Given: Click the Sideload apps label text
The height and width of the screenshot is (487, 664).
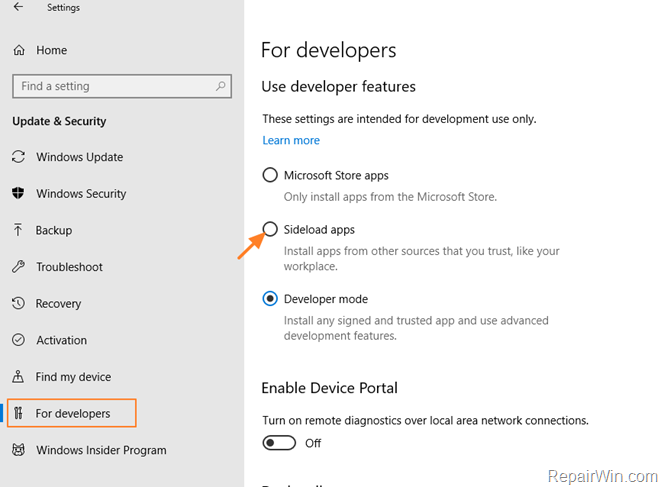Looking at the screenshot, I should point(319,230).
